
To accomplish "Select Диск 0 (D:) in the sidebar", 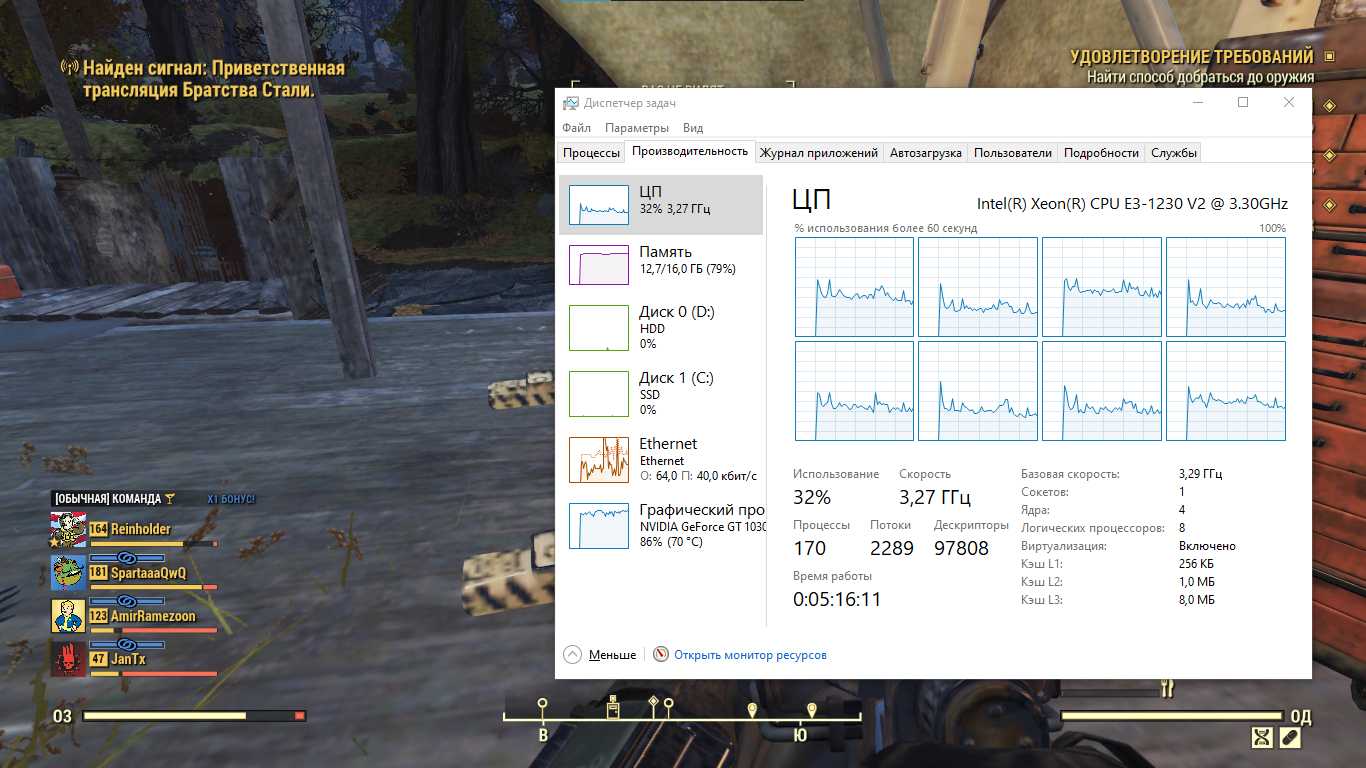I will [661, 328].
